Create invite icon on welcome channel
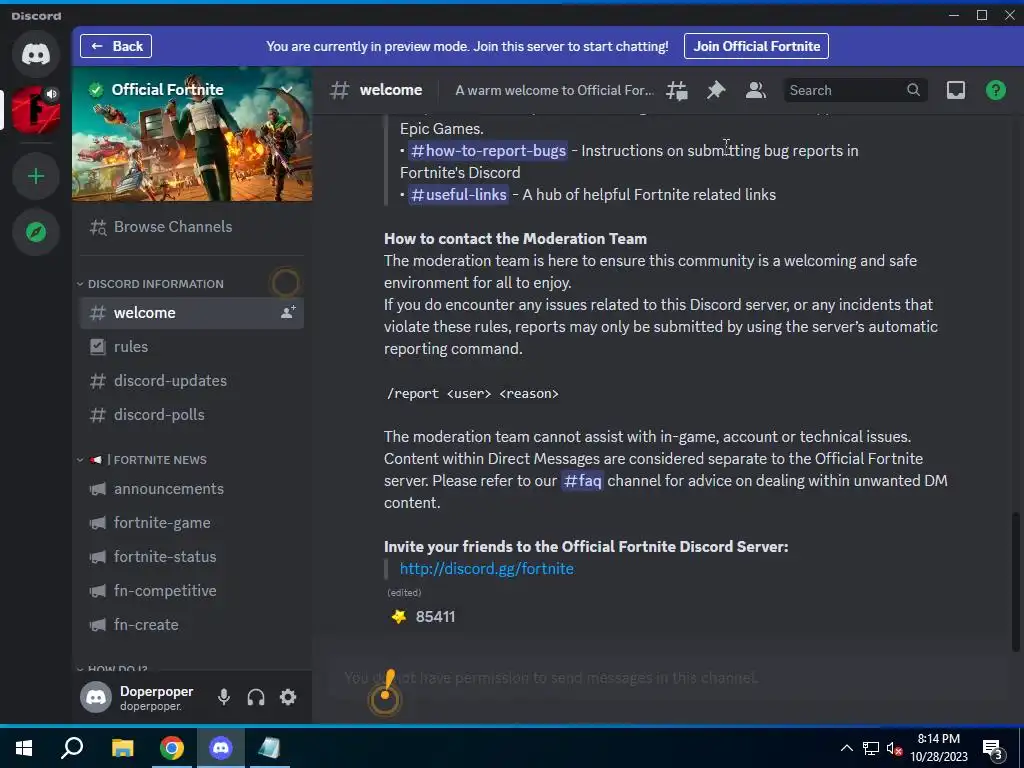The image size is (1024, 768). pos(288,312)
